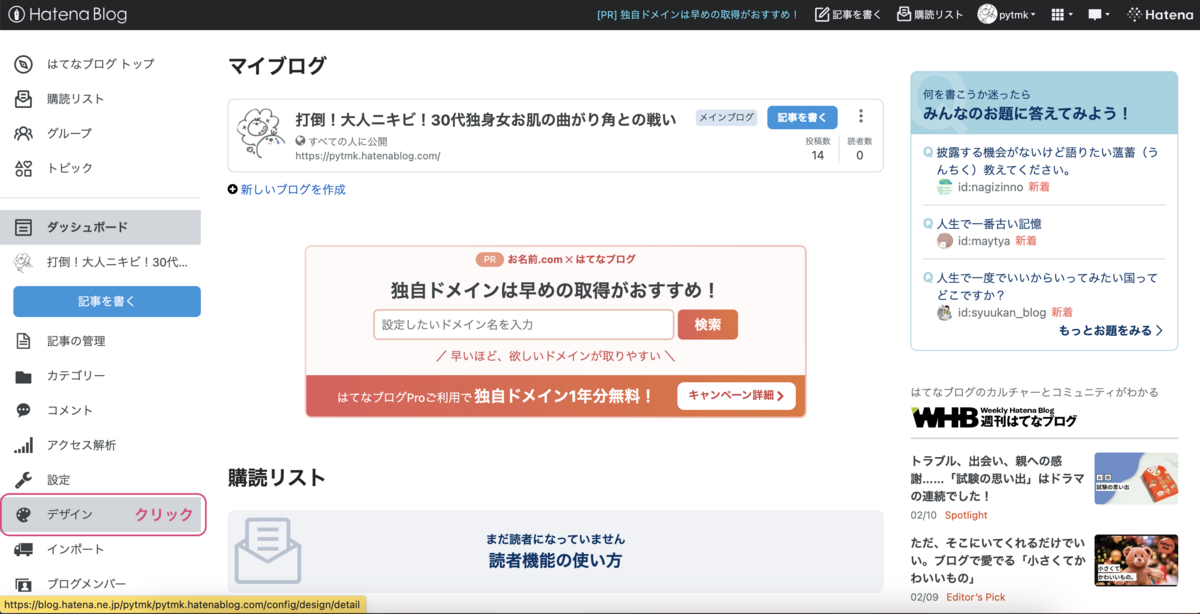Click 記事を書く button in the blog card
The width and height of the screenshot is (1200, 614).
click(x=802, y=117)
